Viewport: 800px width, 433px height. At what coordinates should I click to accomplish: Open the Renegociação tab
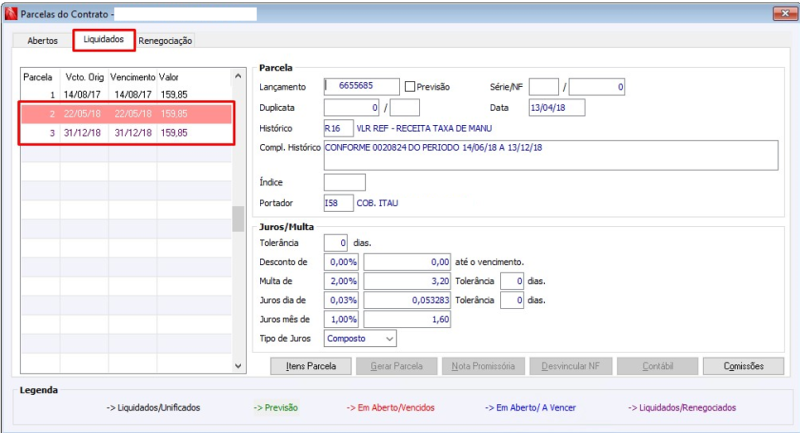tap(165, 40)
